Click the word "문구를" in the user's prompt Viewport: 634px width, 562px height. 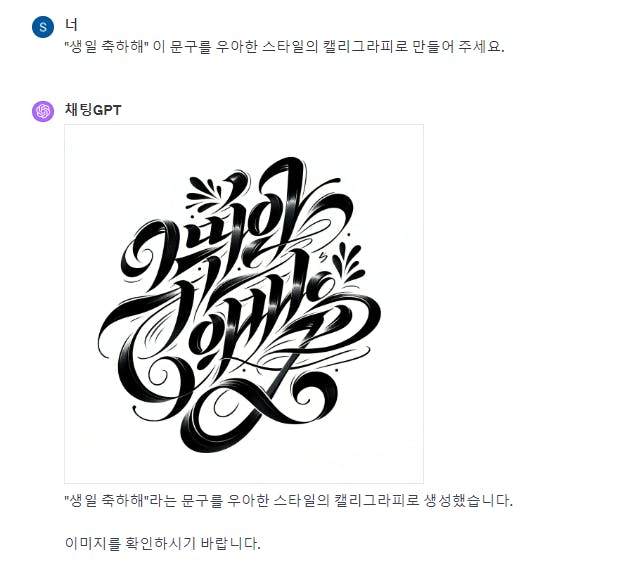(x=190, y=47)
